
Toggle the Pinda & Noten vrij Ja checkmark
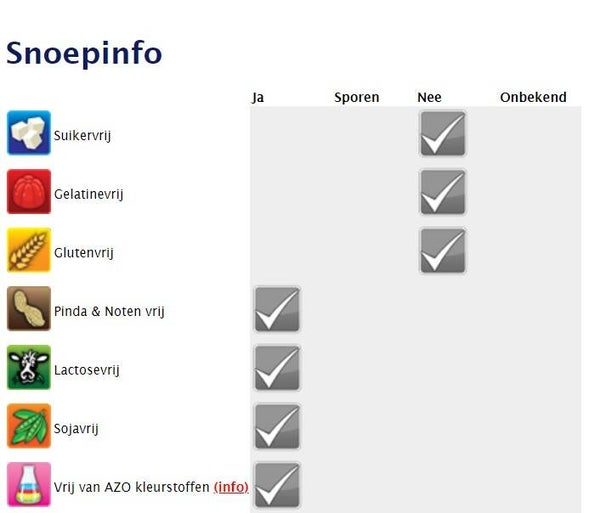click(277, 310)
